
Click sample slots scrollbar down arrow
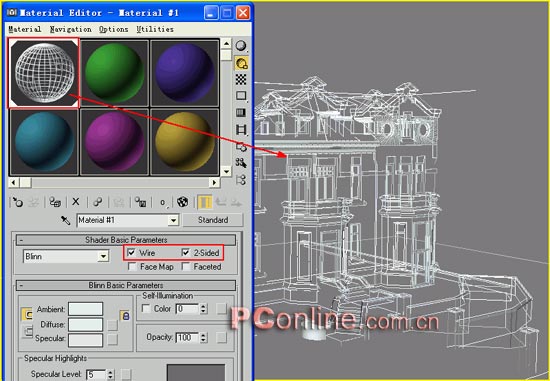pos(226,172)
